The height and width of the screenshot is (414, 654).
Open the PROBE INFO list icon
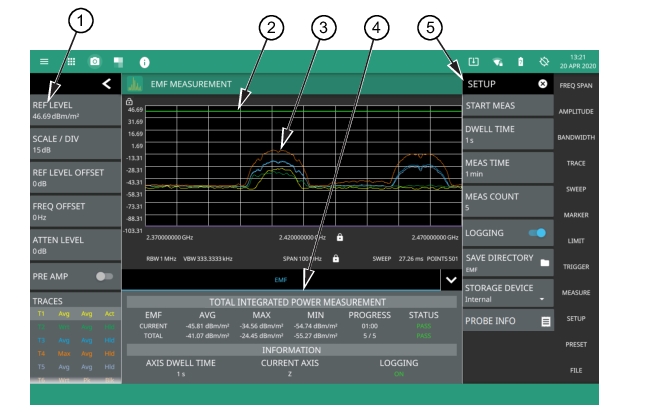tap(545, 321)
